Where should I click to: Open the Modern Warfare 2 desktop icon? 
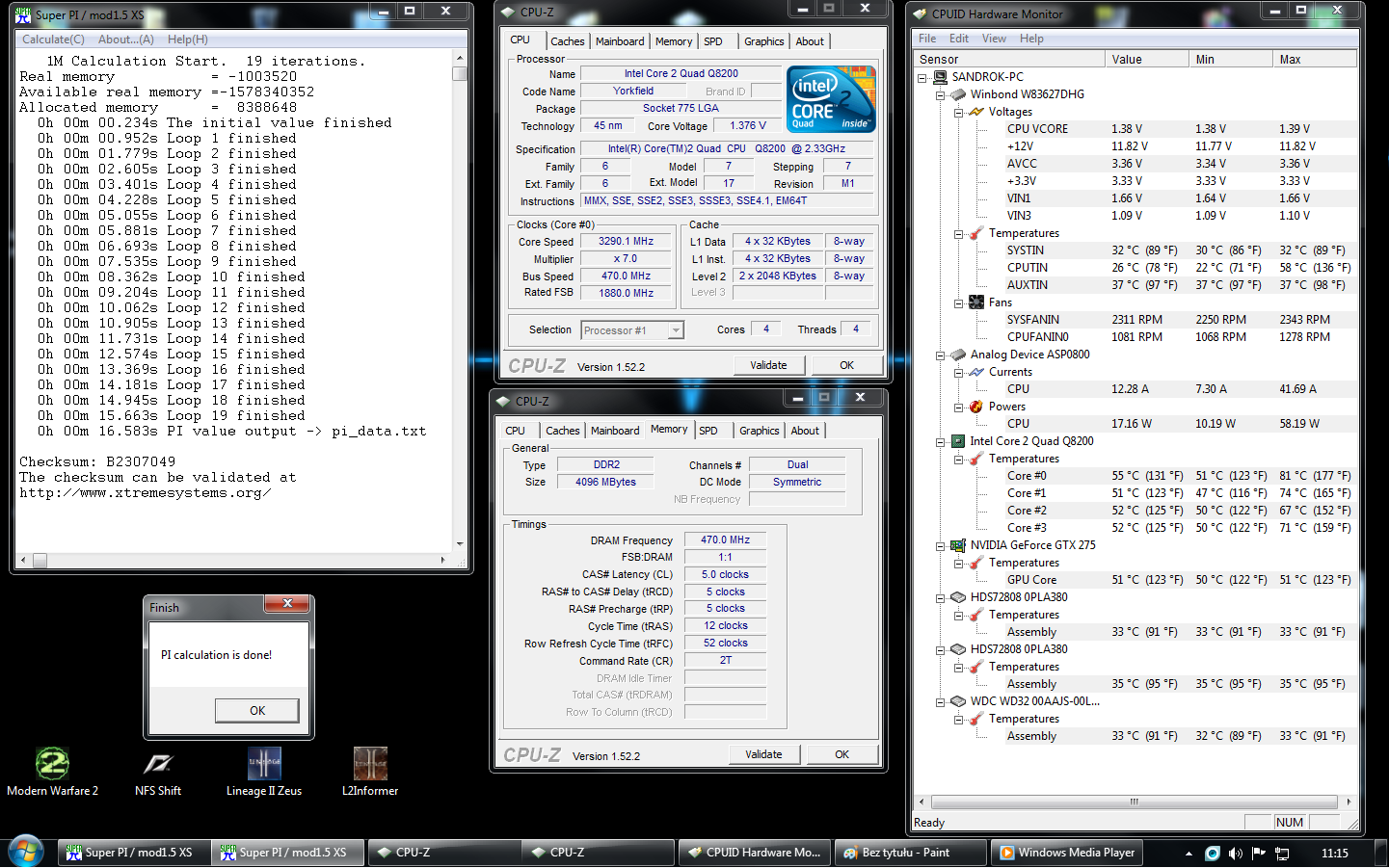[x=52, y=765]
